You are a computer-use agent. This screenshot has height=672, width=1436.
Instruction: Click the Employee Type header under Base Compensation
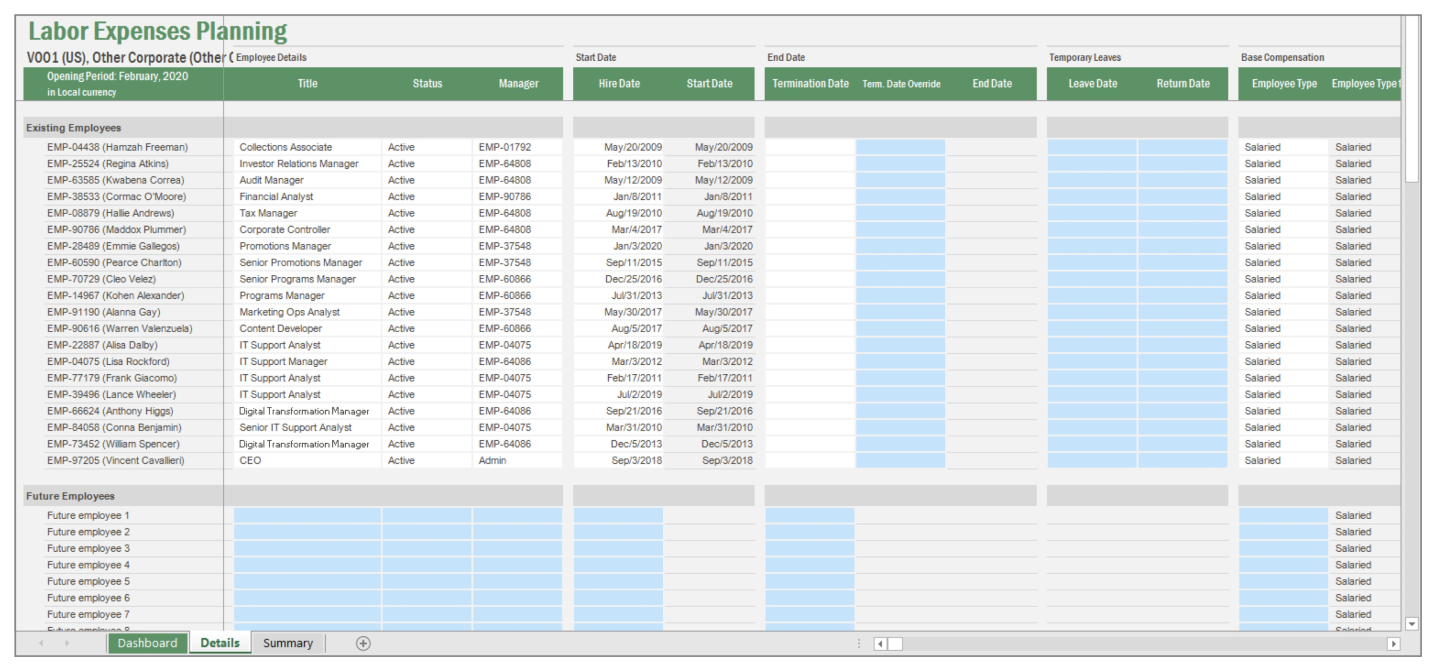tap(1284, 84)
